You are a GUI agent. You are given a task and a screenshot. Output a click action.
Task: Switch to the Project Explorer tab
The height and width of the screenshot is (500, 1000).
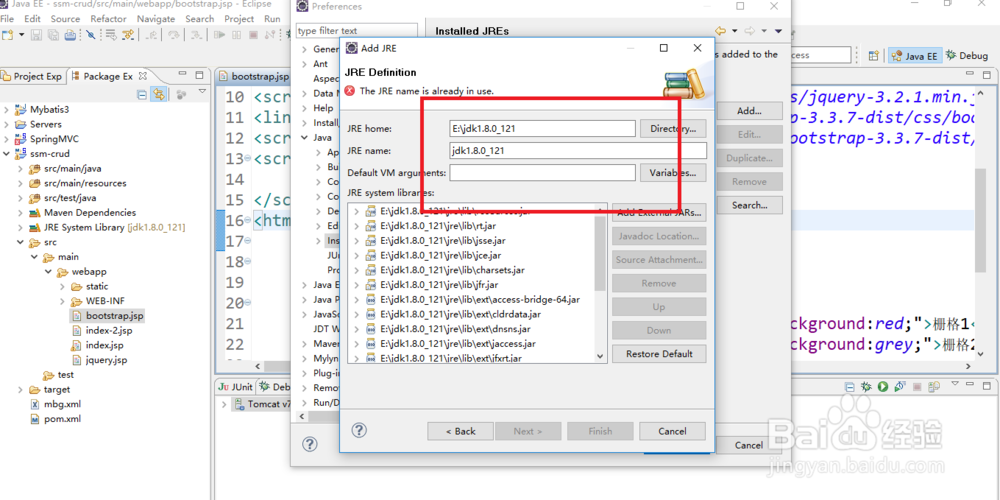[x=33, y=76]
